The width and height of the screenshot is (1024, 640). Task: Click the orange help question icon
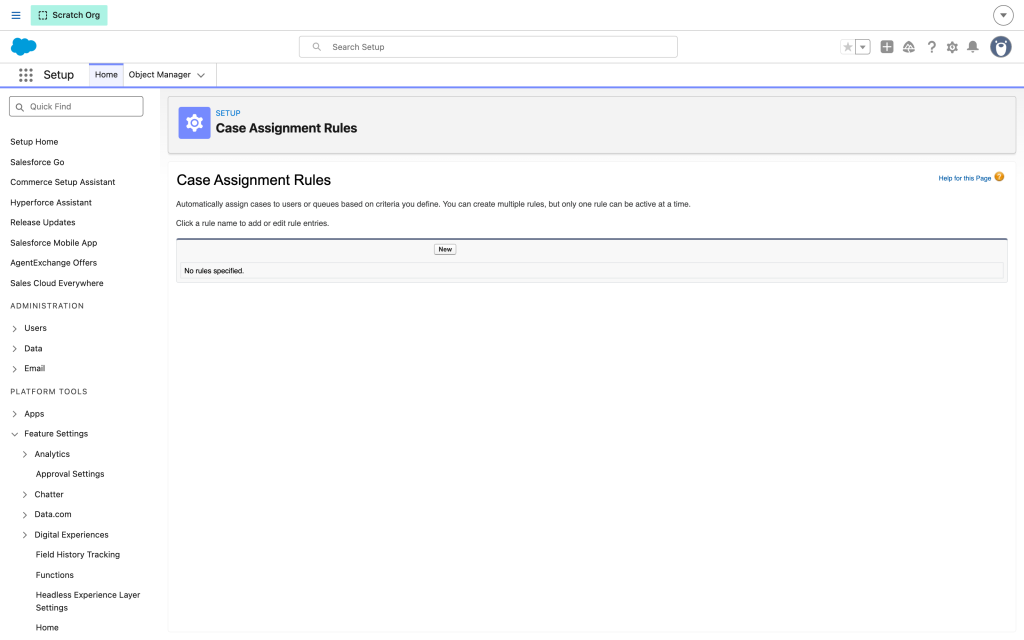(x=999, y=177)
